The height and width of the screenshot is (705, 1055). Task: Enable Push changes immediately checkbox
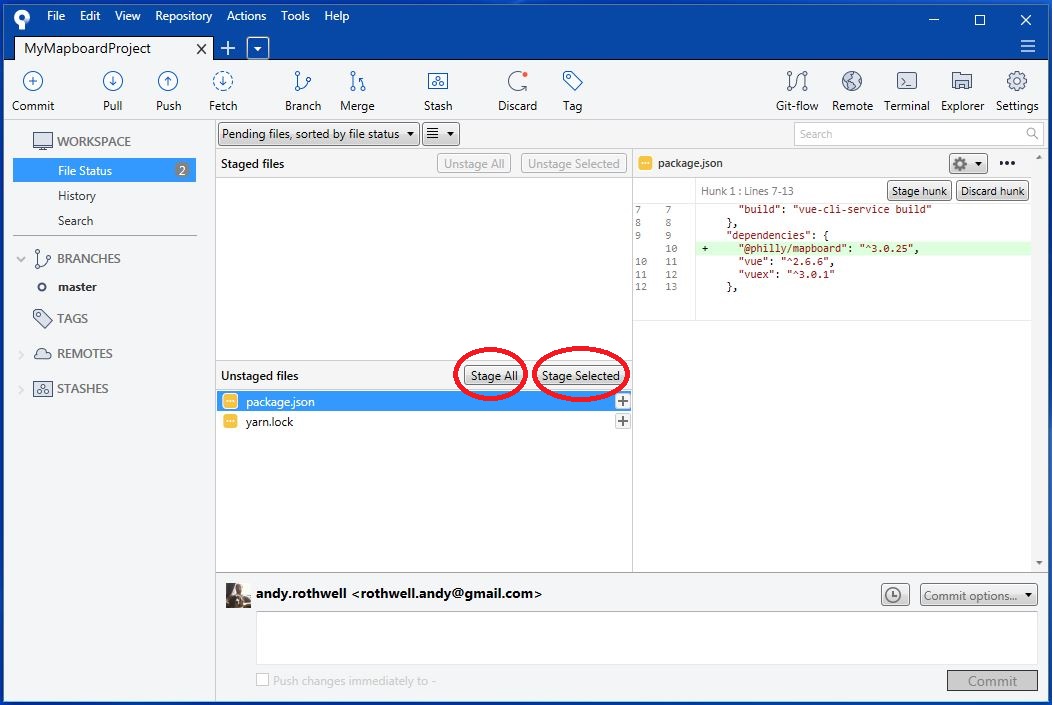[x=262, y=679]
